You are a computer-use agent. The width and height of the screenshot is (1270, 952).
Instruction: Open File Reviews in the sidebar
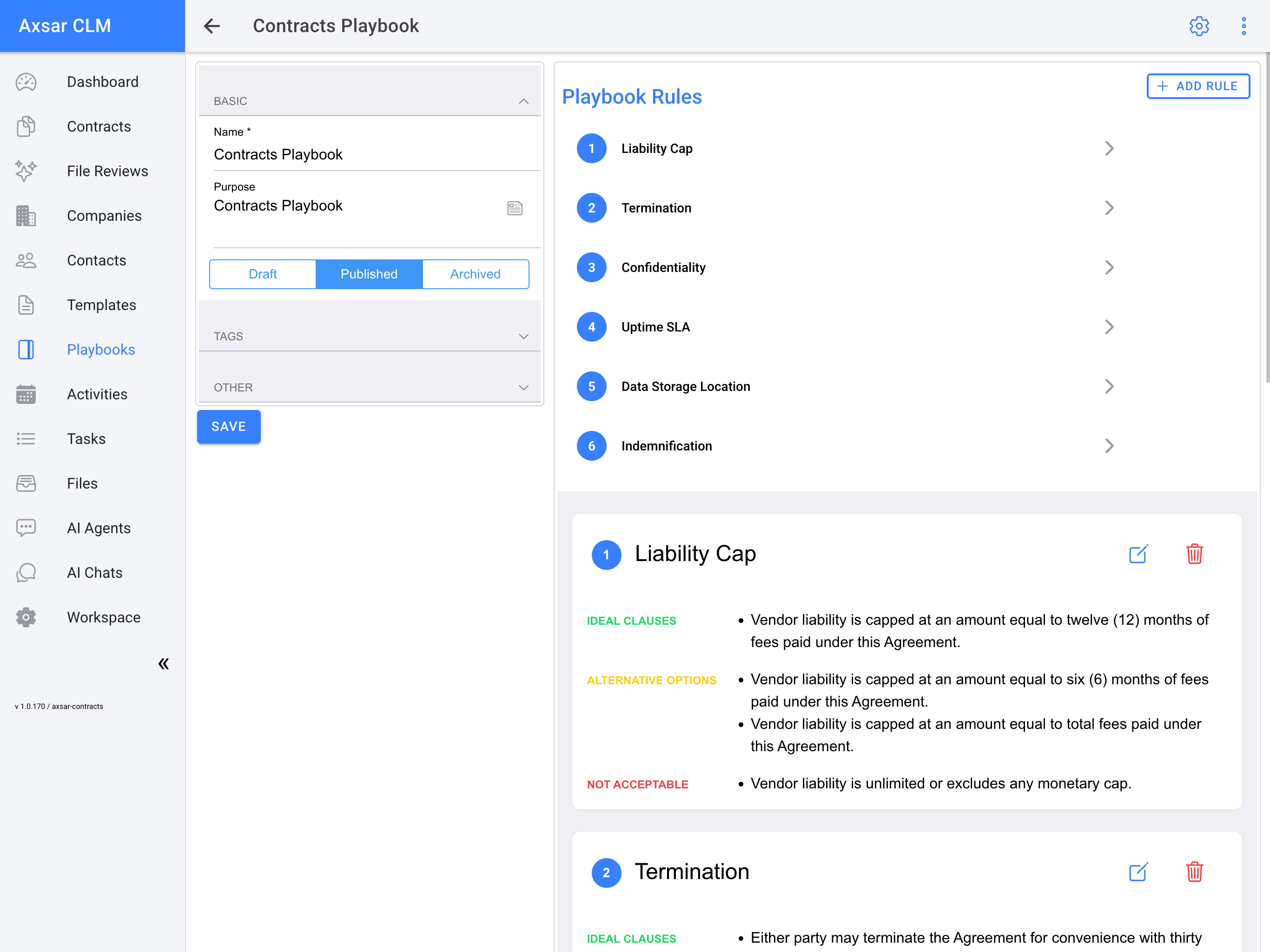tap(107, 171)
